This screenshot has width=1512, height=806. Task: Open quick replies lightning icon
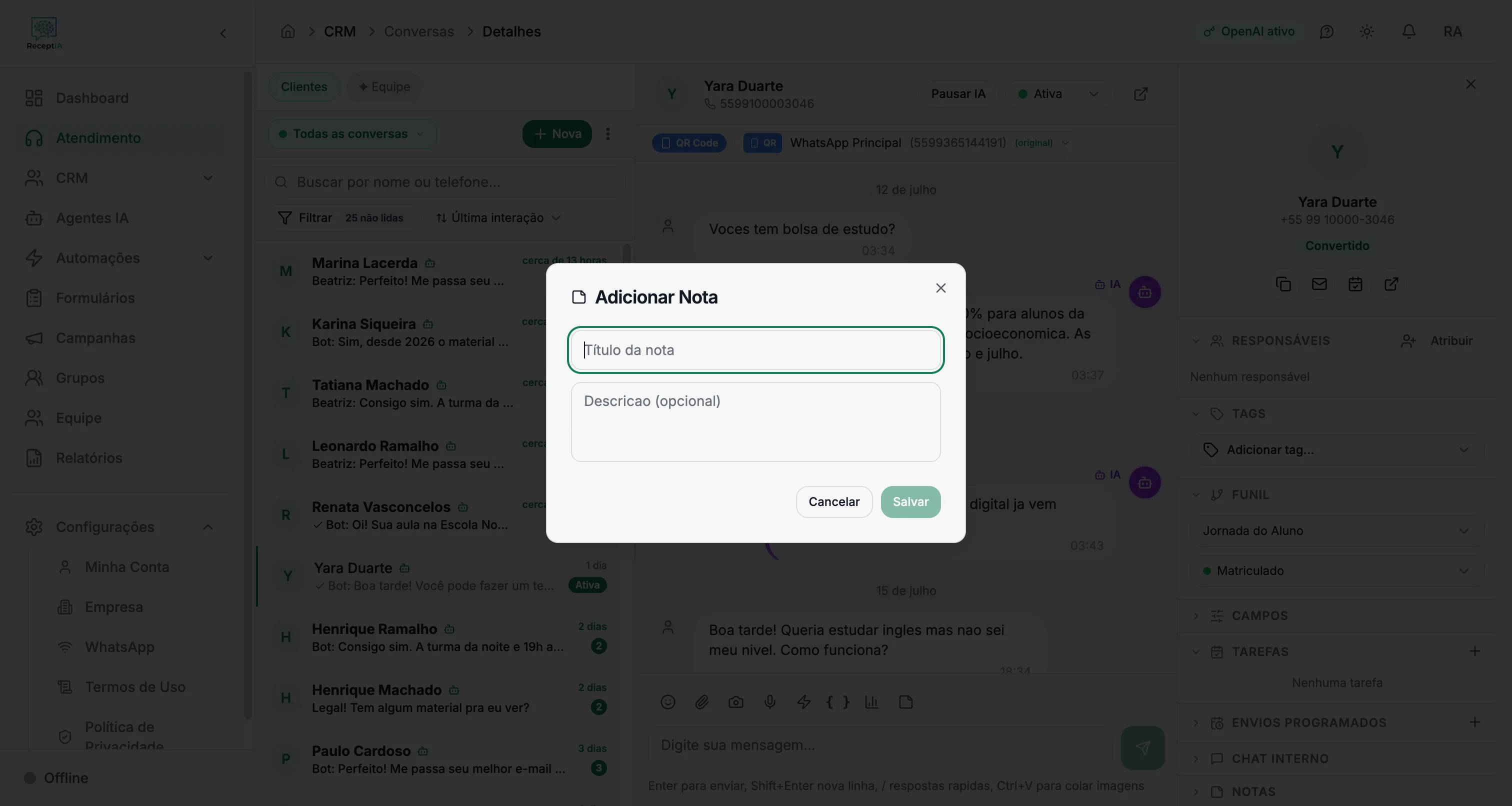pos(803,702)
